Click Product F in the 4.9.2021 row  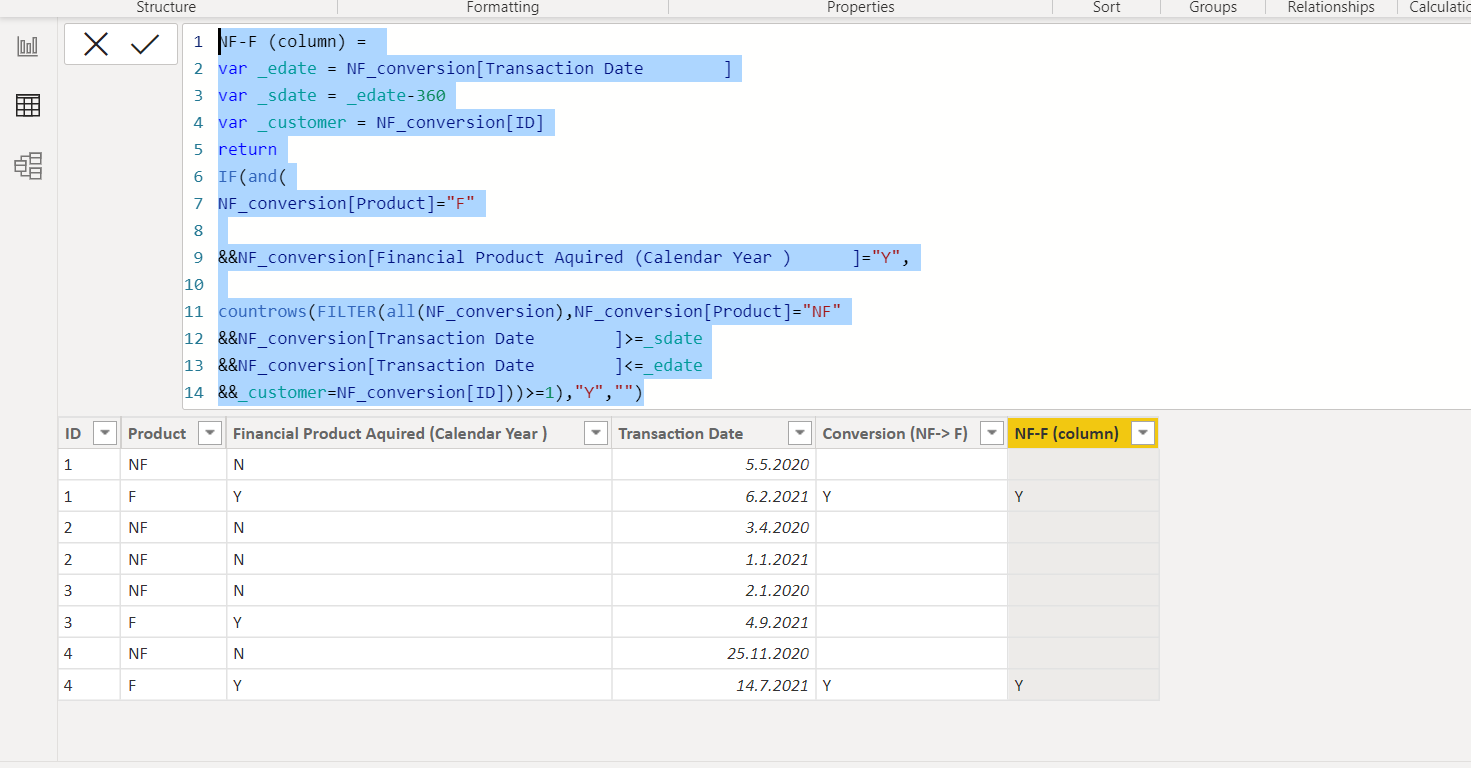[173, 622]
